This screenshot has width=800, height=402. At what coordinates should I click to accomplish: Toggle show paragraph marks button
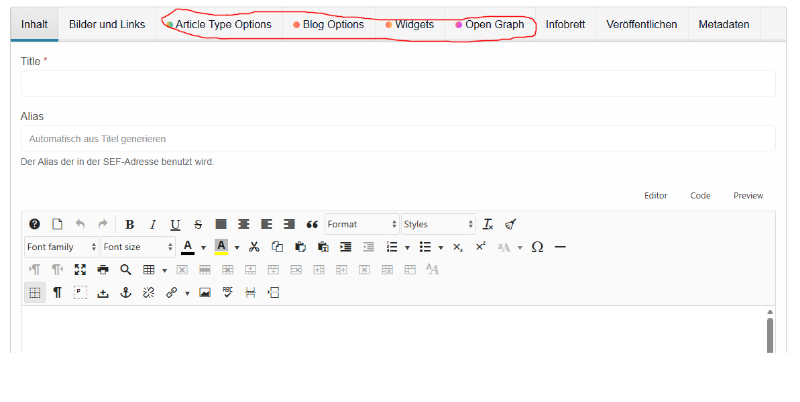57,293
